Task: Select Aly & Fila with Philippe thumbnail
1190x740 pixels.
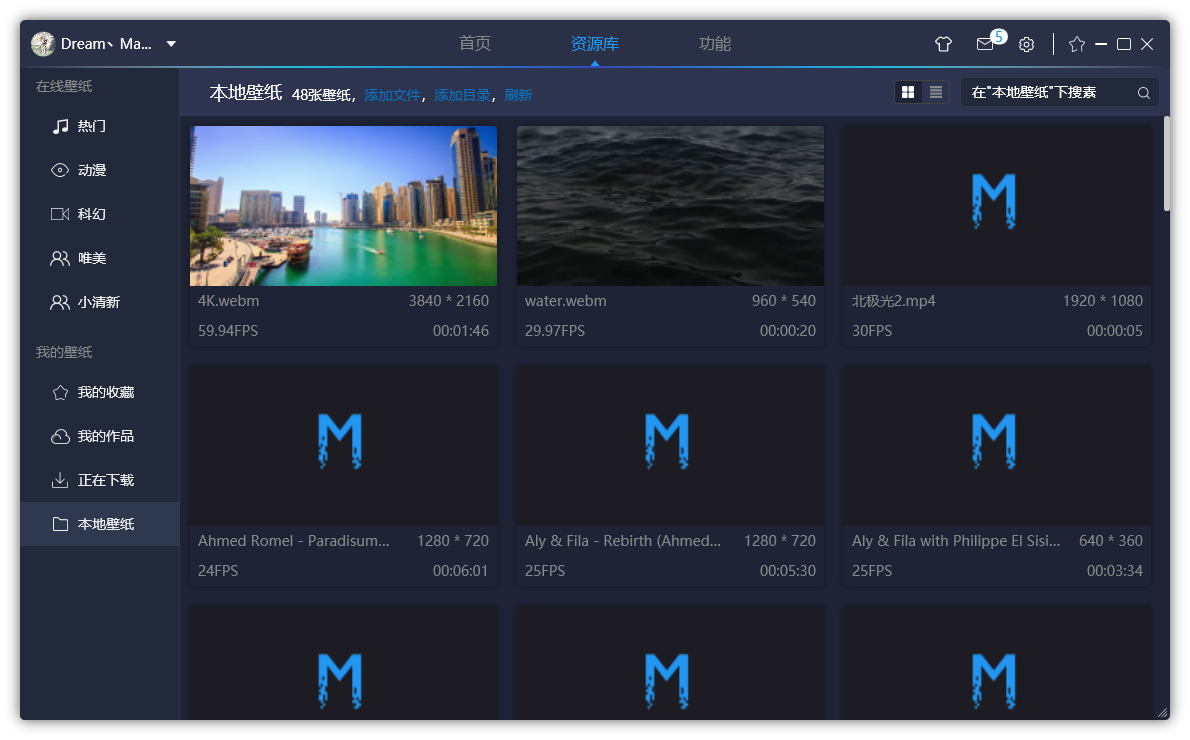Action: [x=997, y=446]
